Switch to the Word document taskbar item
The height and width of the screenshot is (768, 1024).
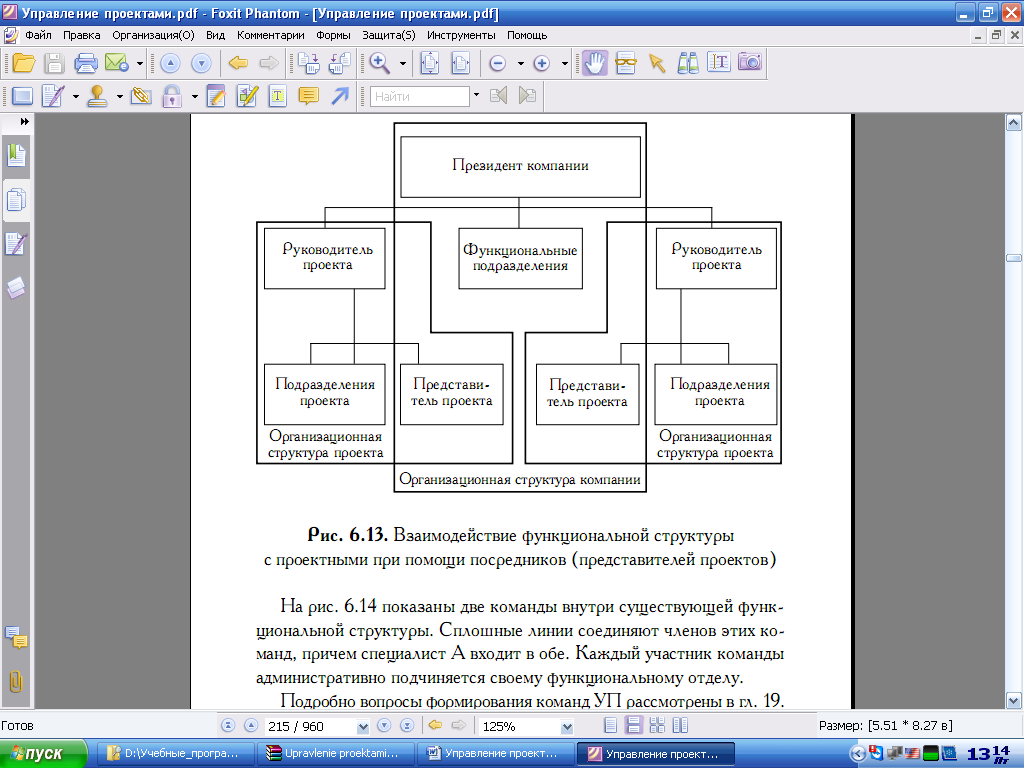click(496, 754)
